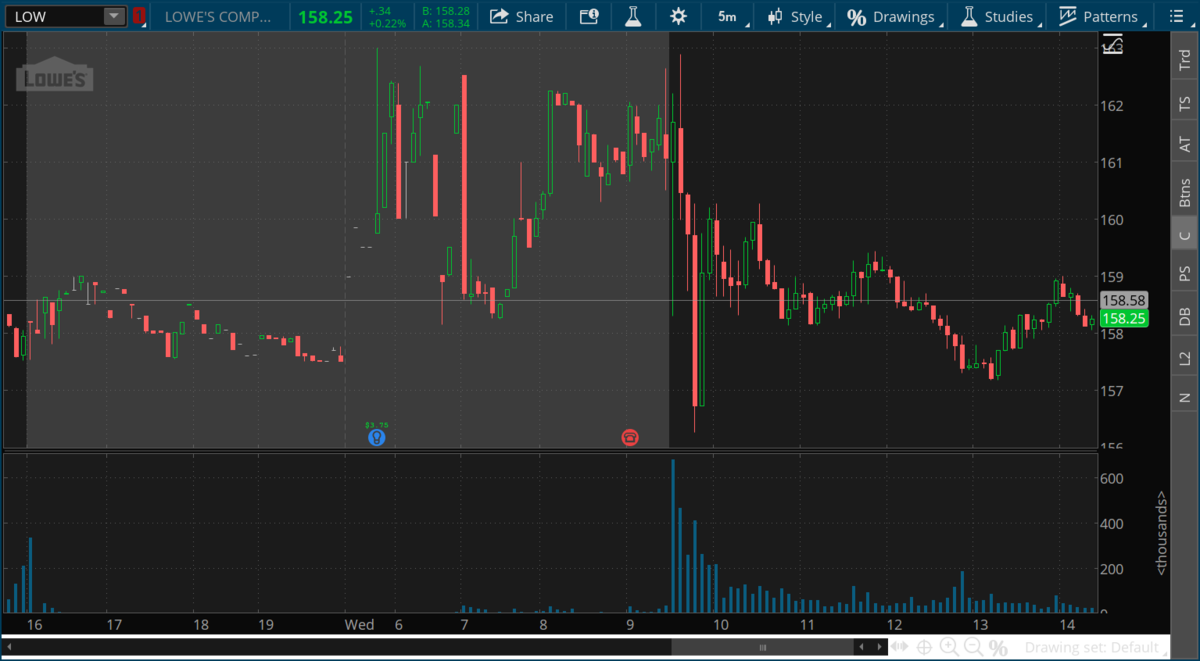Click the LOWE'S COMP... company name

(217, 16)
